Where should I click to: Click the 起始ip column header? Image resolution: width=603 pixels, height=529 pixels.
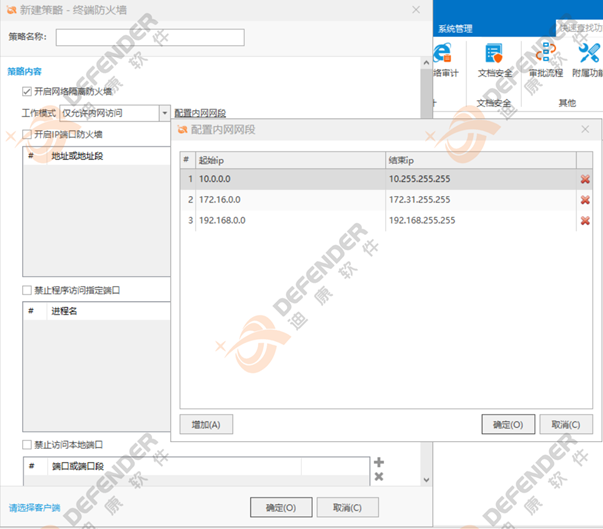click(x=290, y=160)
